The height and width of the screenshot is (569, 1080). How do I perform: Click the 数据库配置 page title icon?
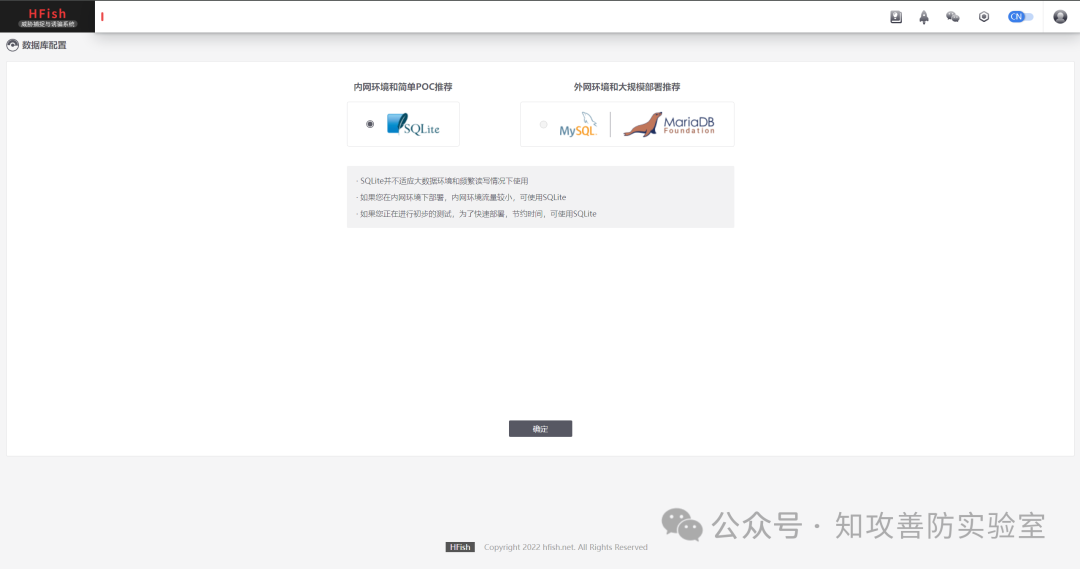click(12, 45)
